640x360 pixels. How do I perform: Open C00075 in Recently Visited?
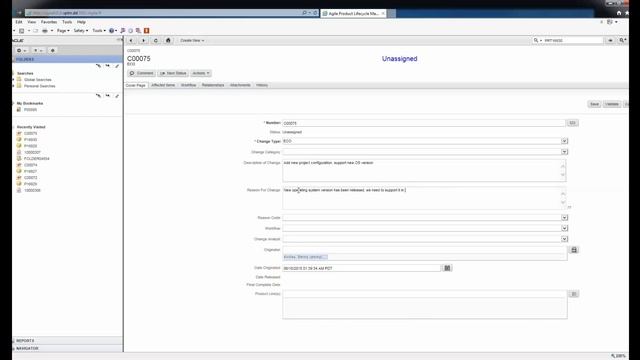pos(30,133)
